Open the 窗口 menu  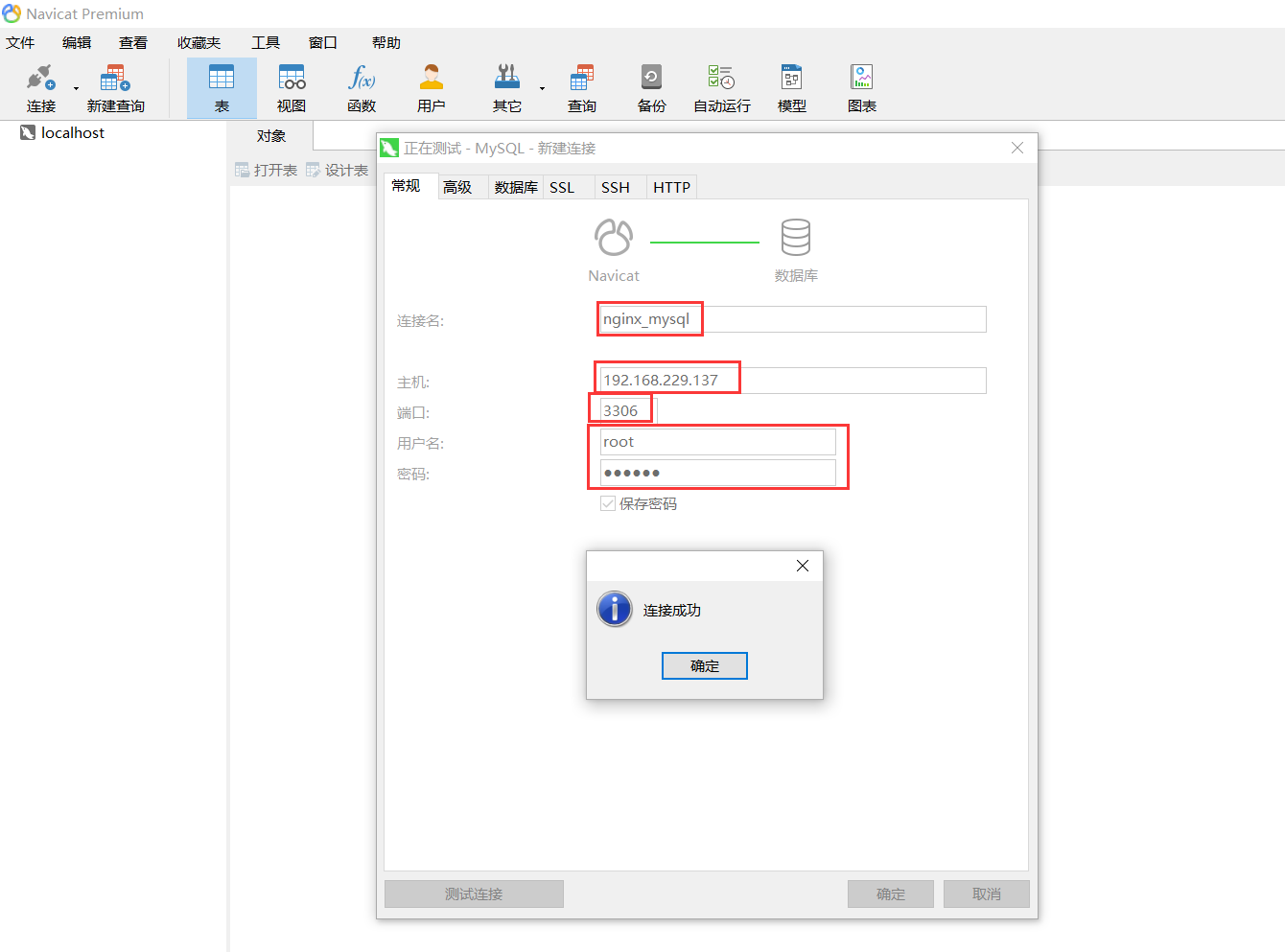(323, 42)
